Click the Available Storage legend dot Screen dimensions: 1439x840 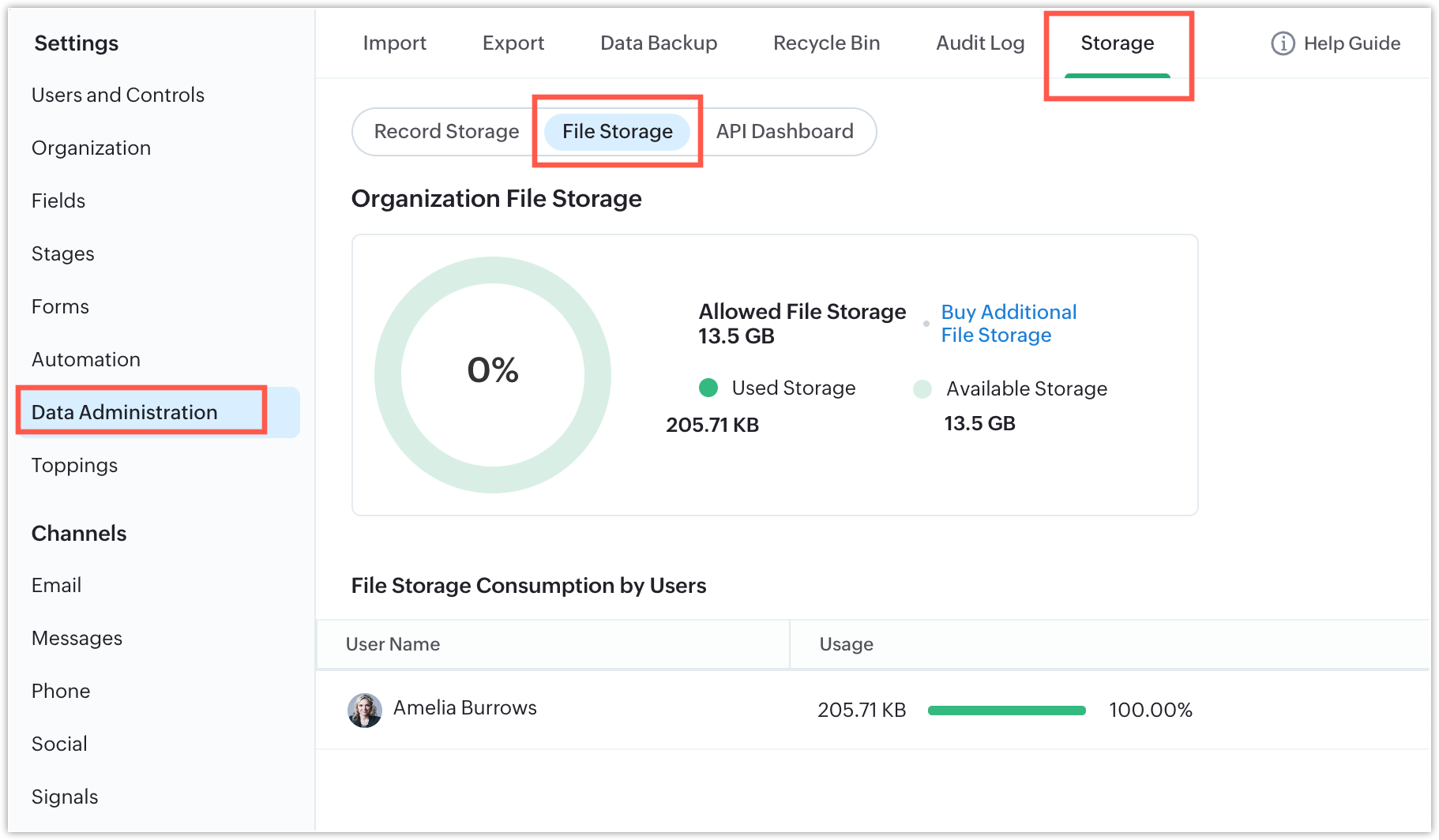click(922, 388)
